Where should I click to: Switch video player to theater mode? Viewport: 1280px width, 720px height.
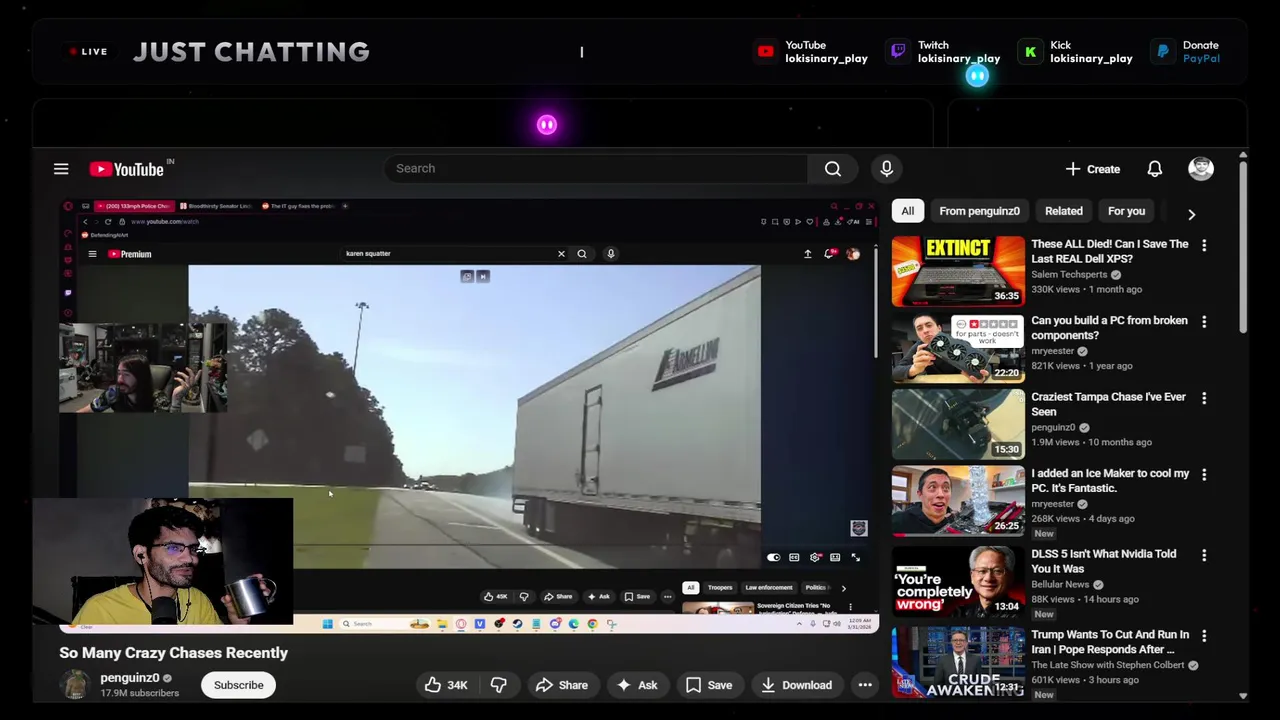point(835,558)
